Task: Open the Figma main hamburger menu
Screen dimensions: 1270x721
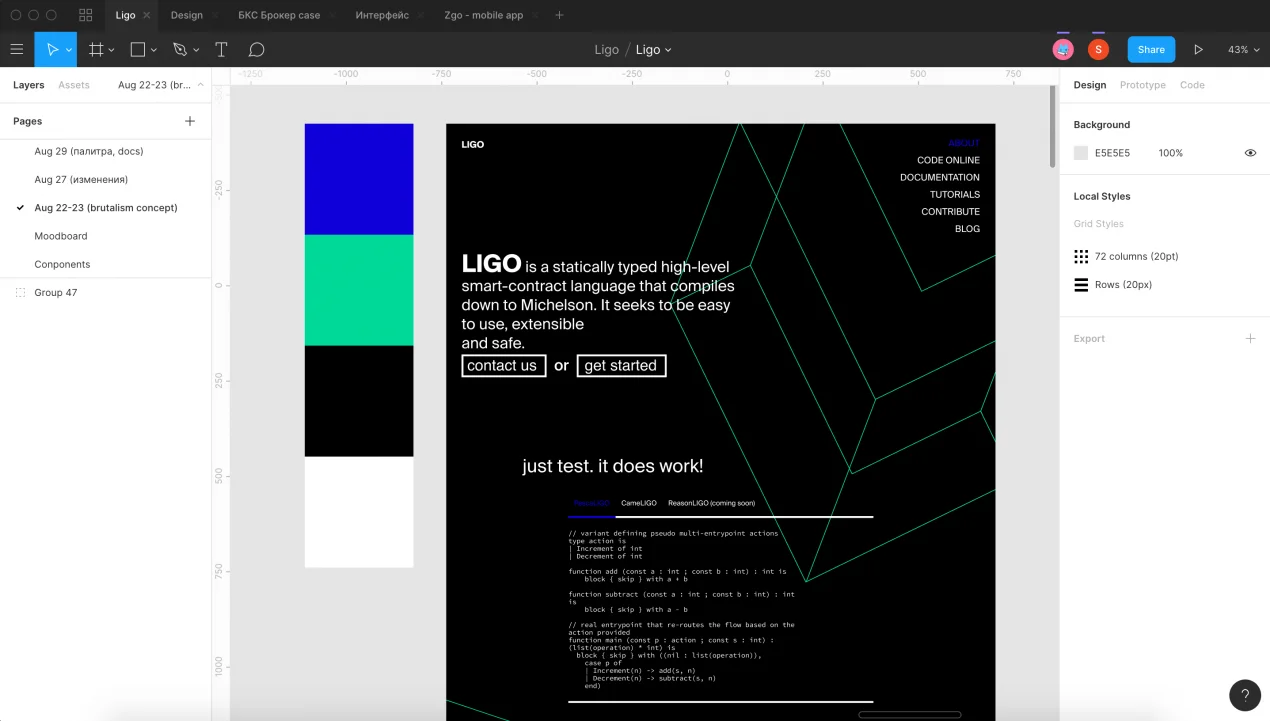Action: pyautogui.click(x=16, y=49)
